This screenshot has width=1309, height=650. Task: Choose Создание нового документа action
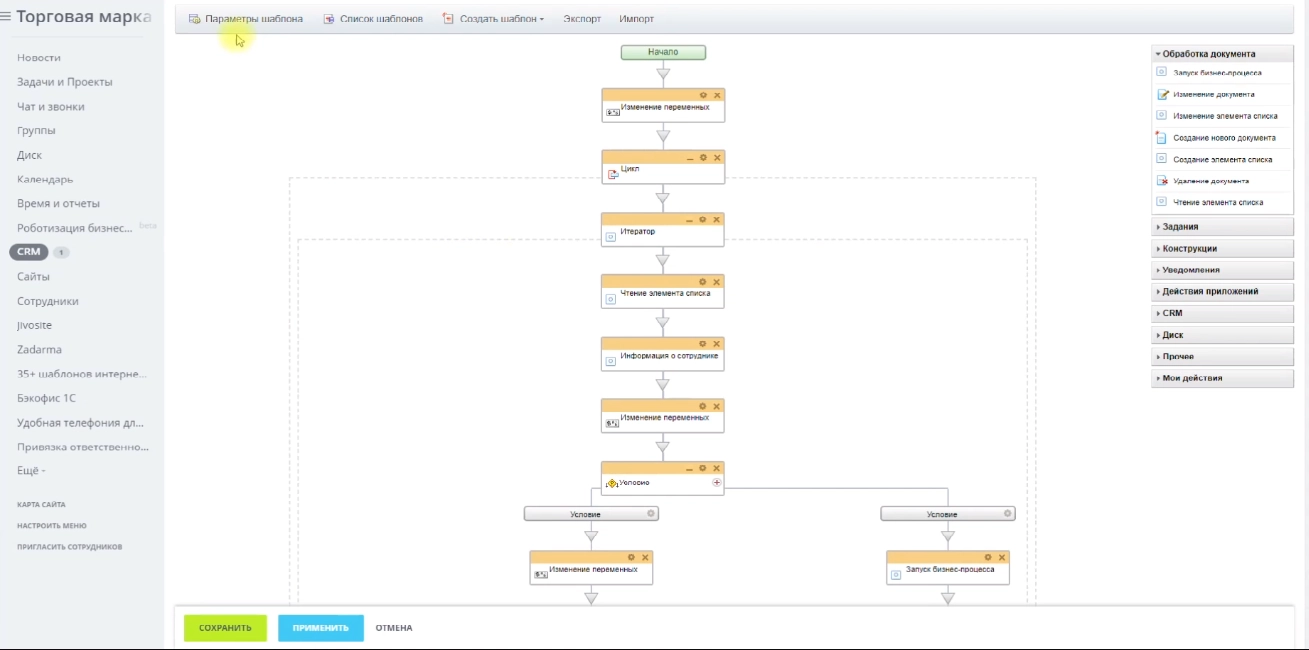tap(1224, 138)
